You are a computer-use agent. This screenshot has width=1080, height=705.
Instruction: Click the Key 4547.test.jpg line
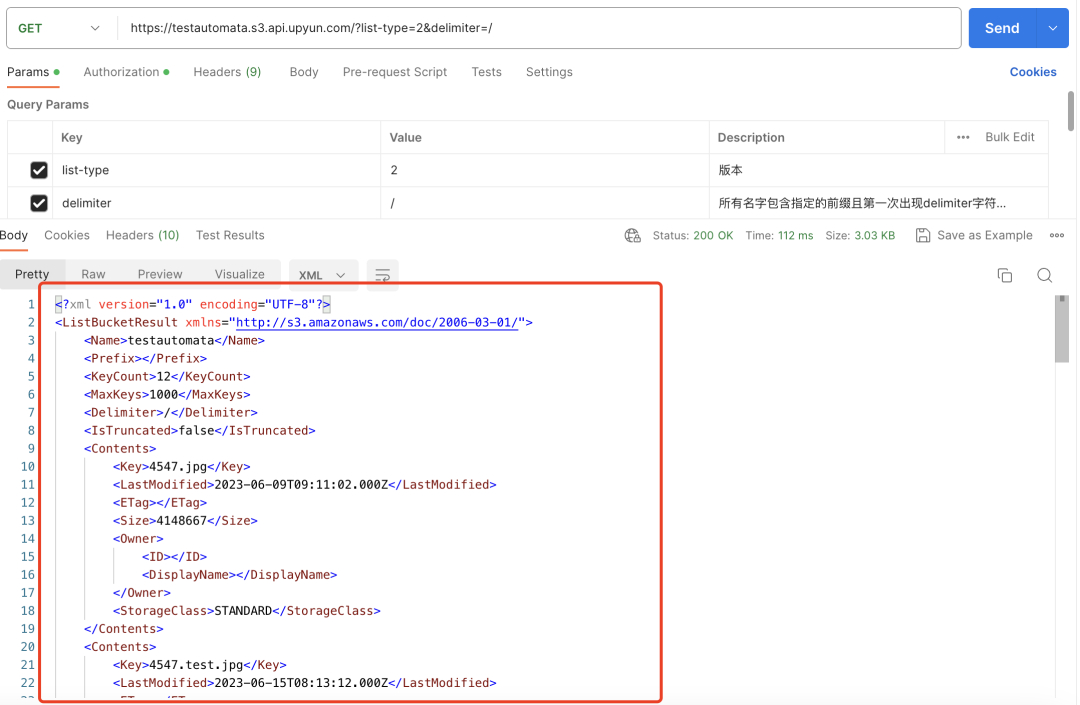point(200,665)
